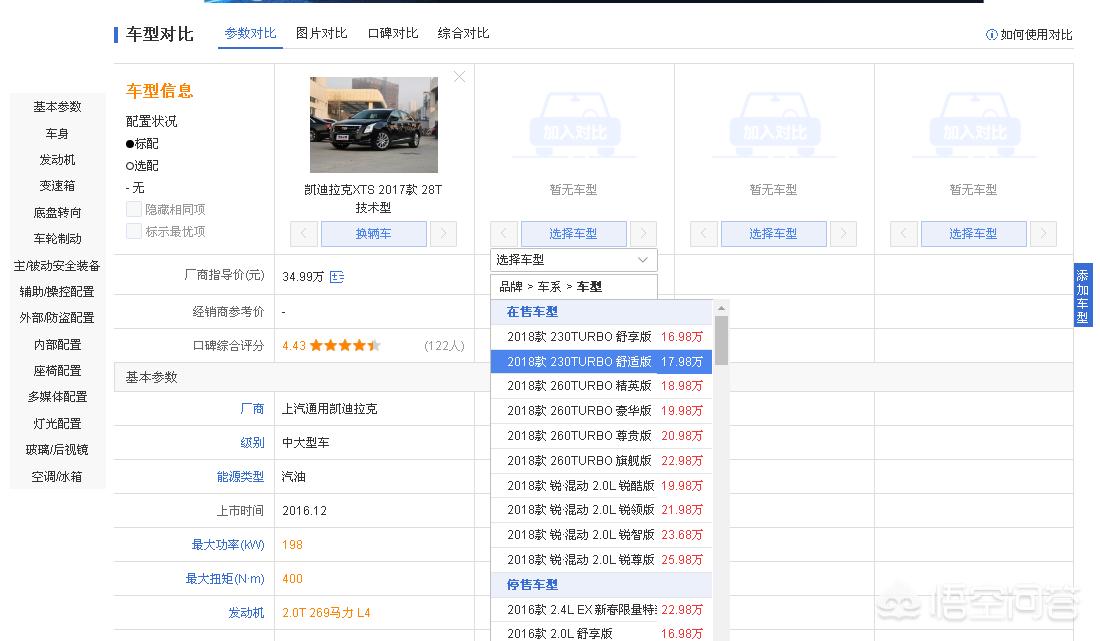The height and width of the screenshot is (641, 1100).
Task: Check the 隐藏相同项 checkbox
Action: [x=133, y=209]
